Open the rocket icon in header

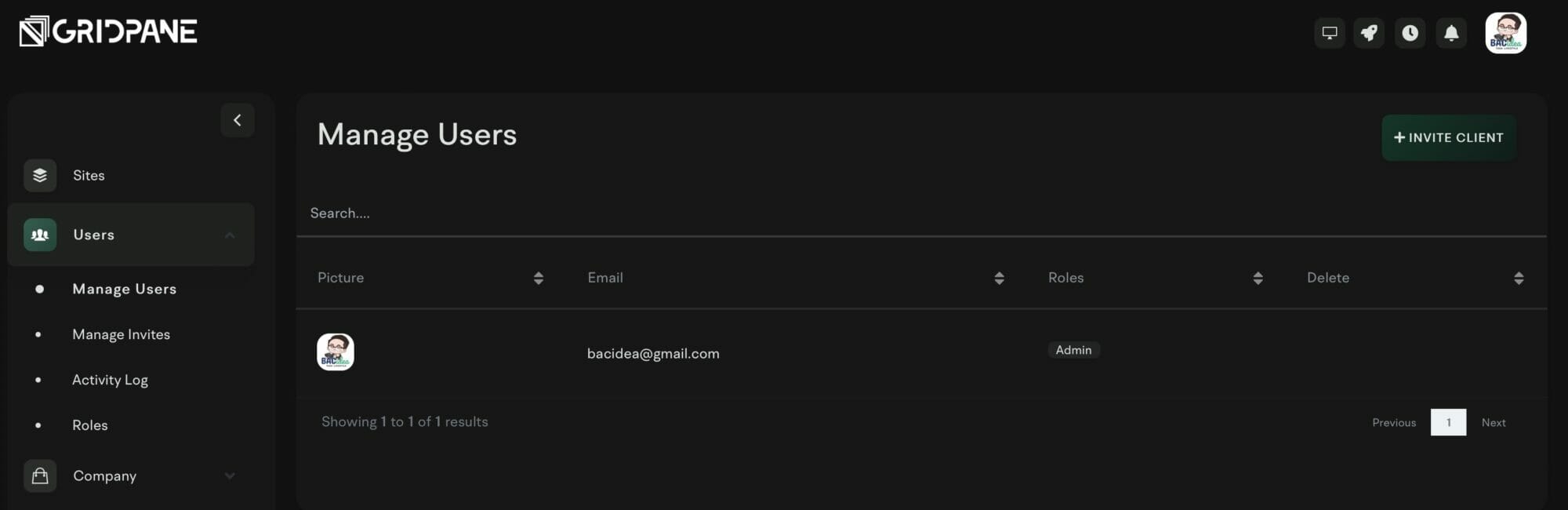coord(1369,33)
